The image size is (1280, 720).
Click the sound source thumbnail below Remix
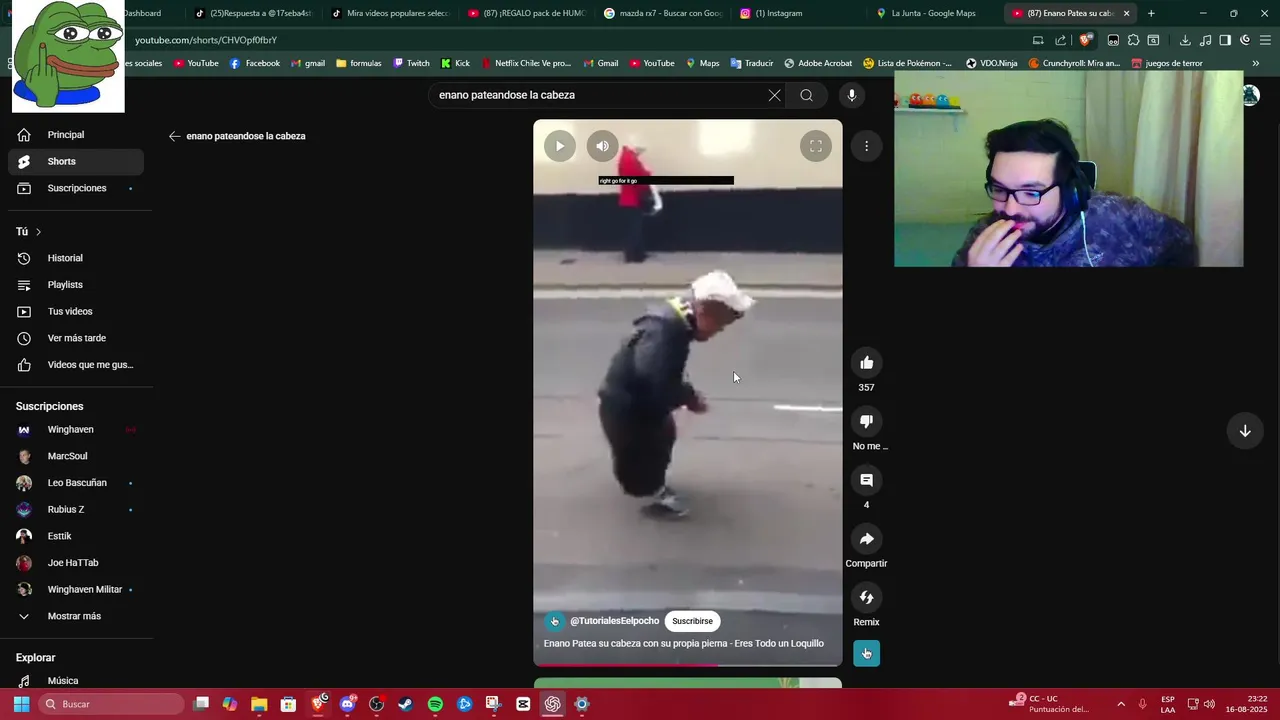(x=866, y=653)
